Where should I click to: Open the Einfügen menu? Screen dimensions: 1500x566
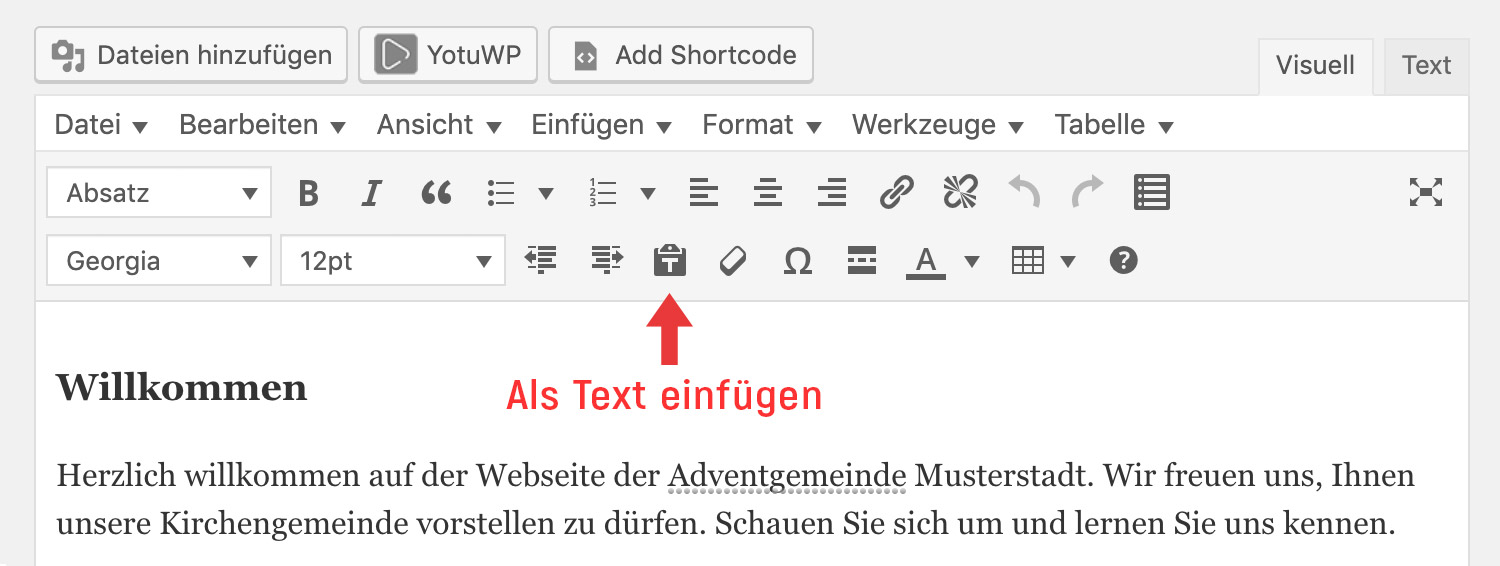[x=600, y=125]
